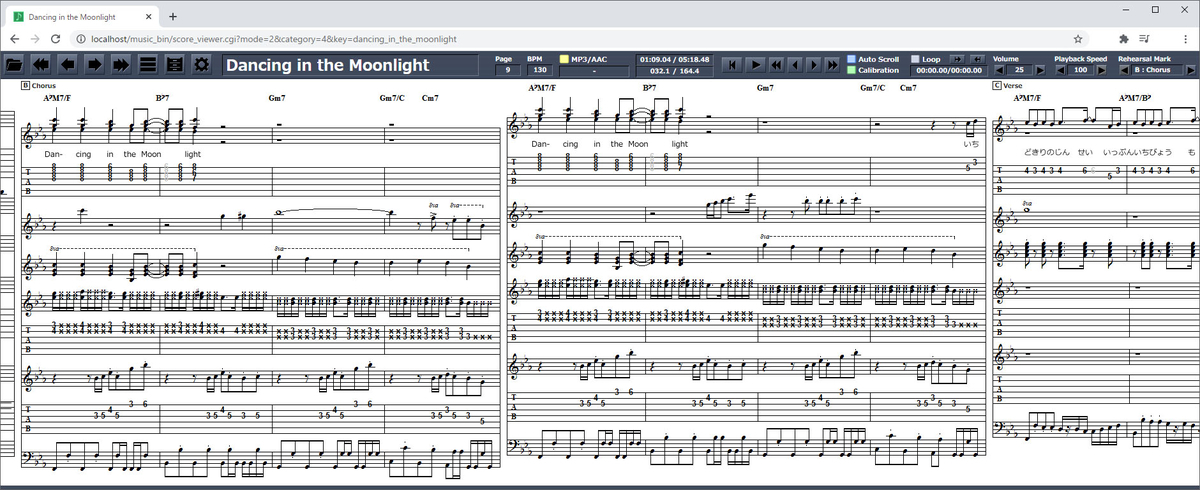Skip playback to the beginning
Screen dimensions: 1200x490
point(734,65)
